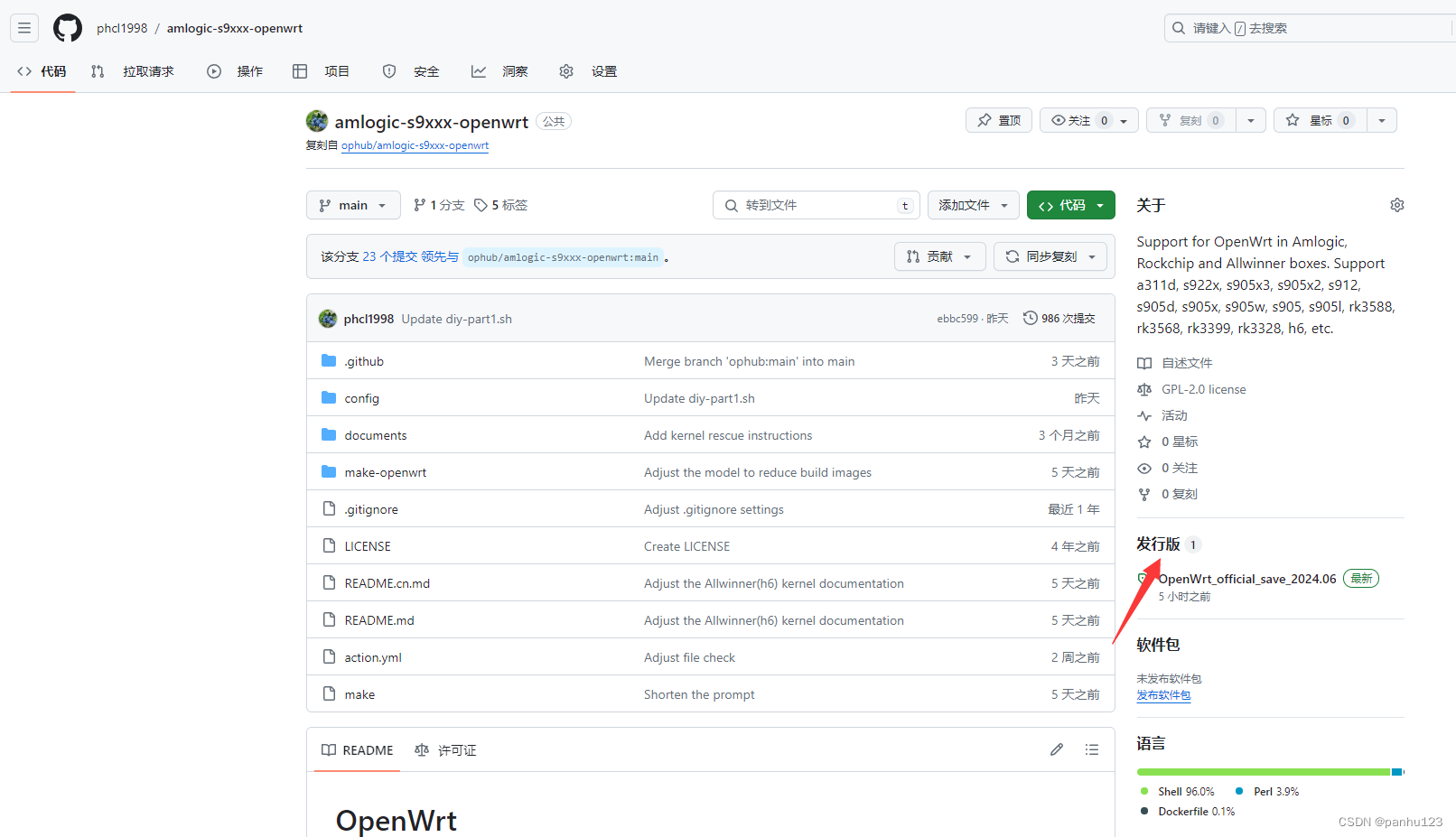Expand the fork button dropdown arrow
Viewport: 1456px width, 837px height.
tap(1251, 120)
